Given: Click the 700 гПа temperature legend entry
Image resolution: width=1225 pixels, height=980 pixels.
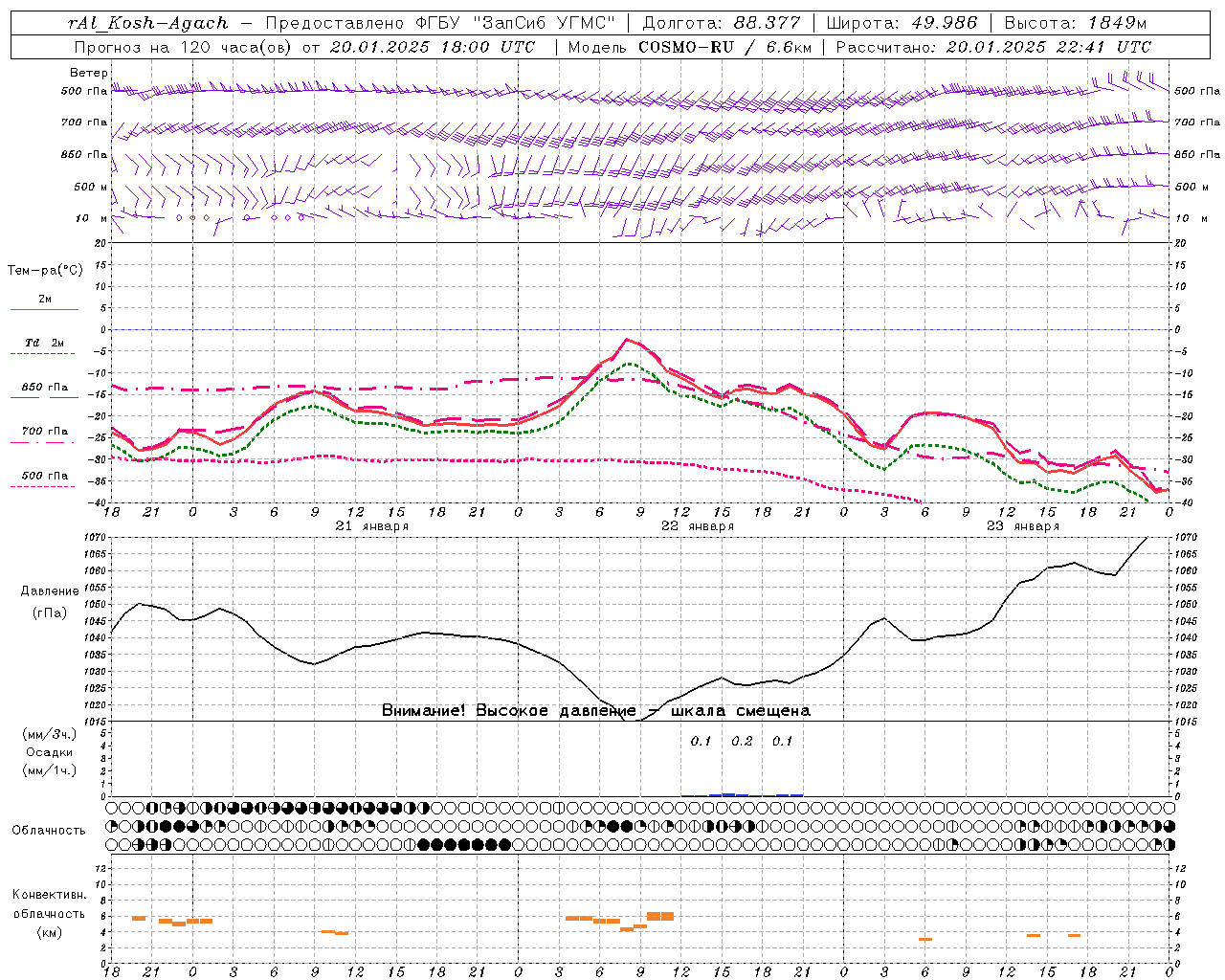Looking at the screenshot, I should 44,432.
